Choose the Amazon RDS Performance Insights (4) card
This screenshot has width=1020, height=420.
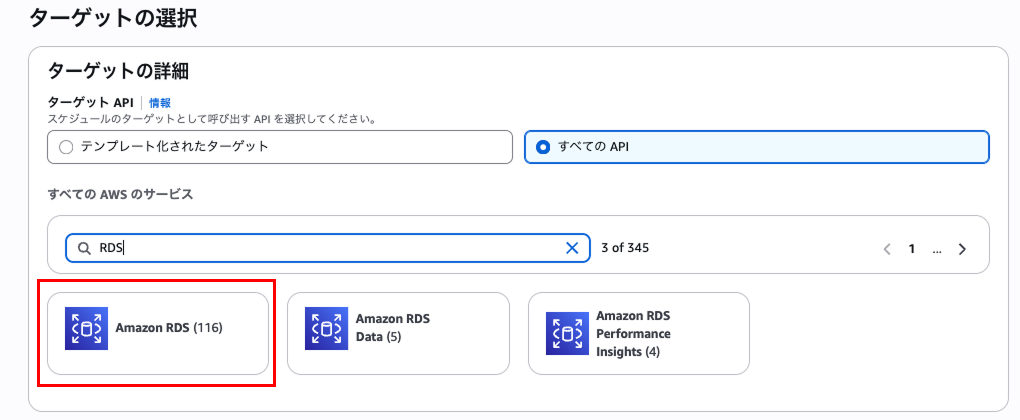tap(639, 334)
